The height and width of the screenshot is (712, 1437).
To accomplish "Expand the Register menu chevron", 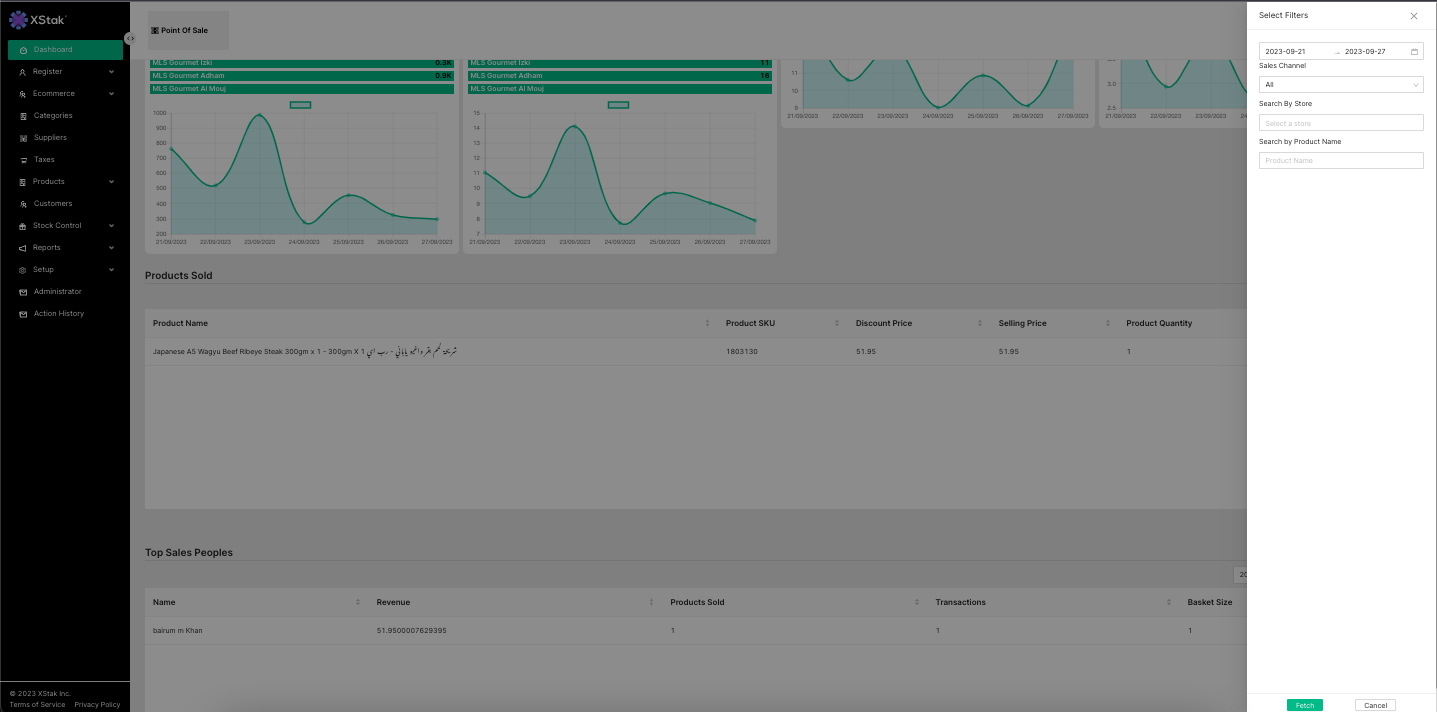I will pos(112,72).
